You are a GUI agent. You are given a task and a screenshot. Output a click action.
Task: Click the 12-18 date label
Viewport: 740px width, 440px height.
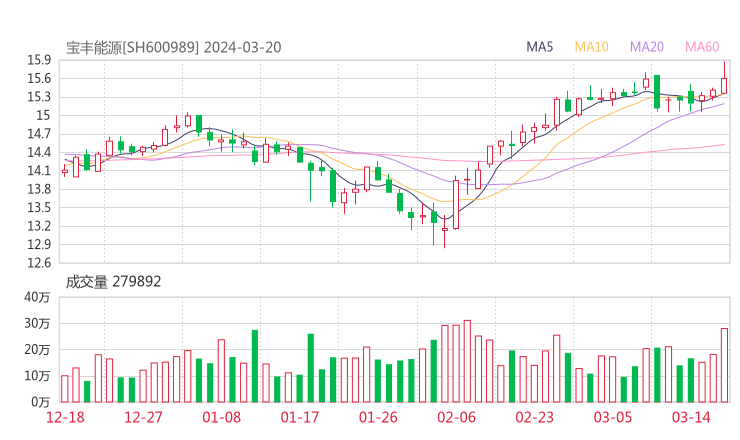pyautogui.click(x=65, y=417)
